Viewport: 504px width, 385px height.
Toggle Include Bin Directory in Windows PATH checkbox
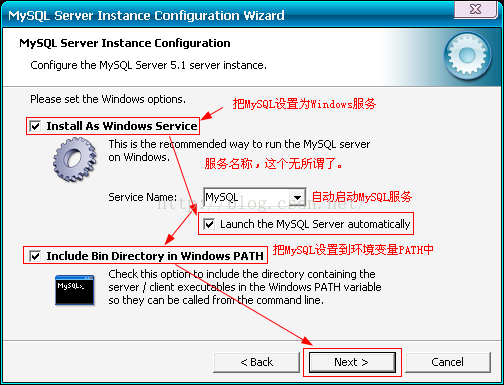click(35, 256)
